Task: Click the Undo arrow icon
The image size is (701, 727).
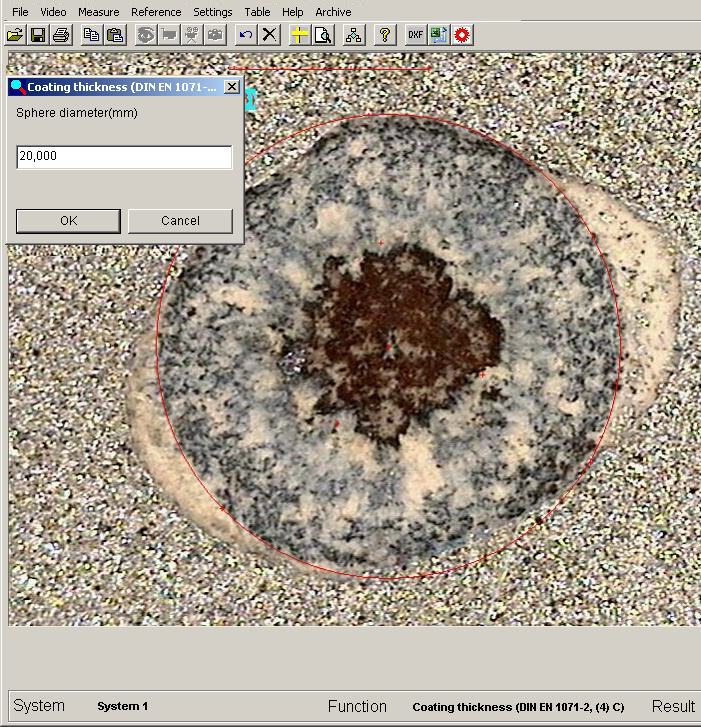Action: pyautogui.click(x=246, y=35)
